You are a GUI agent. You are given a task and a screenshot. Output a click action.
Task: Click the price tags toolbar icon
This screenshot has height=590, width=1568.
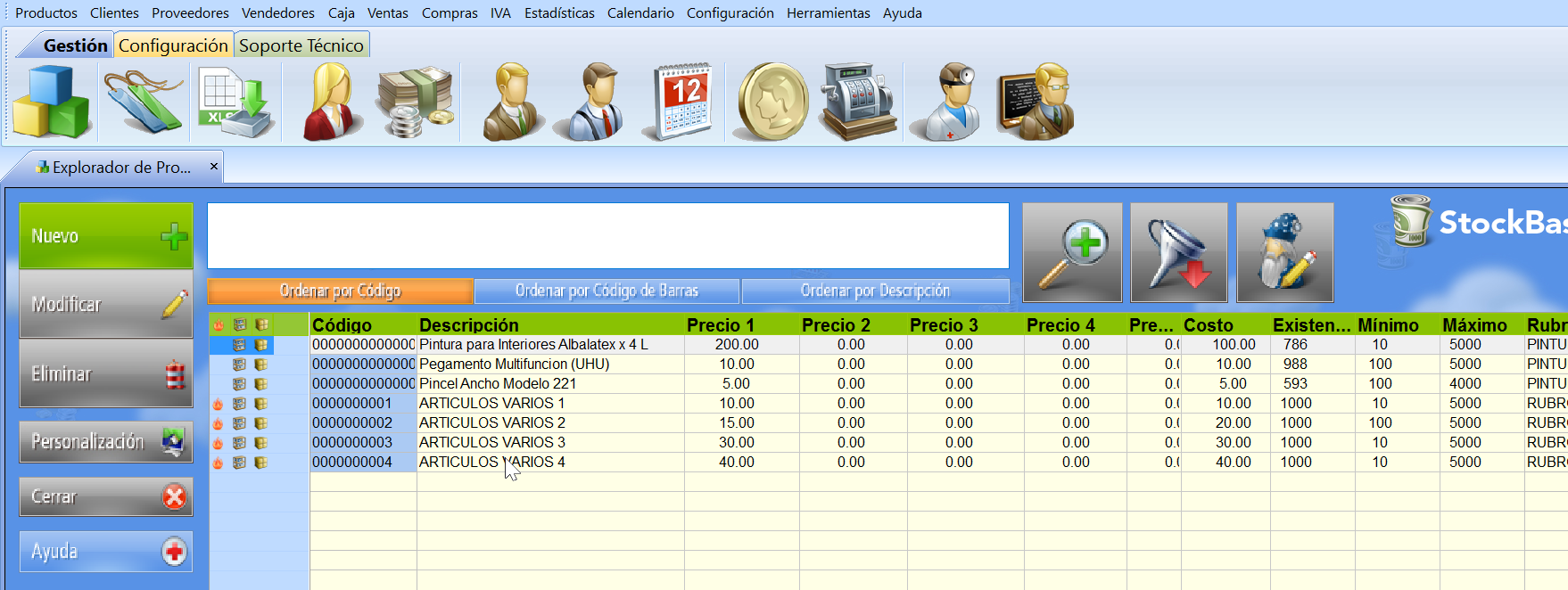(143, 102)
